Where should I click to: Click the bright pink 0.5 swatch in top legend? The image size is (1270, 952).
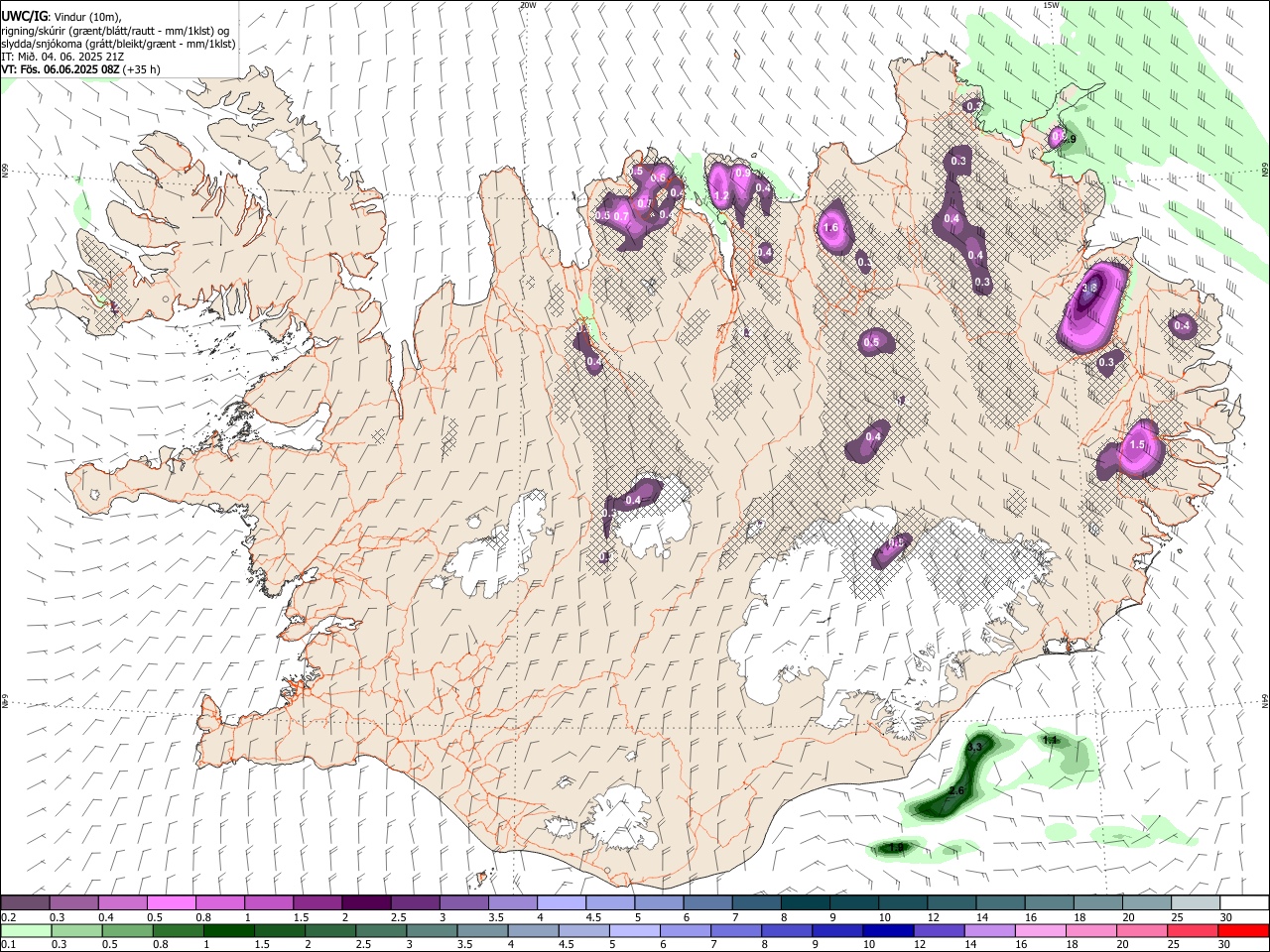click(172, 902)
